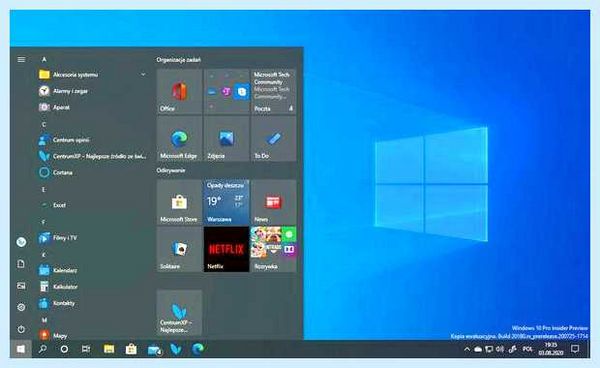Open the To Do tile
Viewport: 600px width, 368px height.
[274, 138]
